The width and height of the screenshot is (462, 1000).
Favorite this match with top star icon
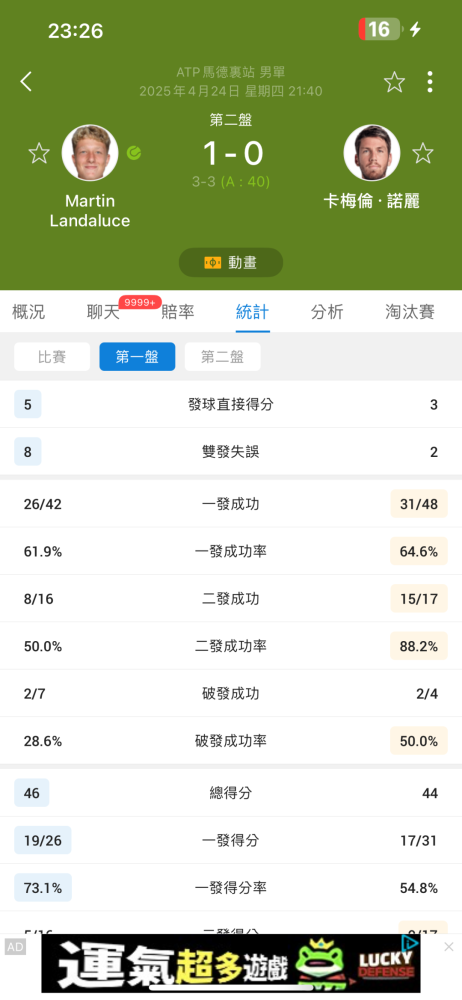pos(394,82)
